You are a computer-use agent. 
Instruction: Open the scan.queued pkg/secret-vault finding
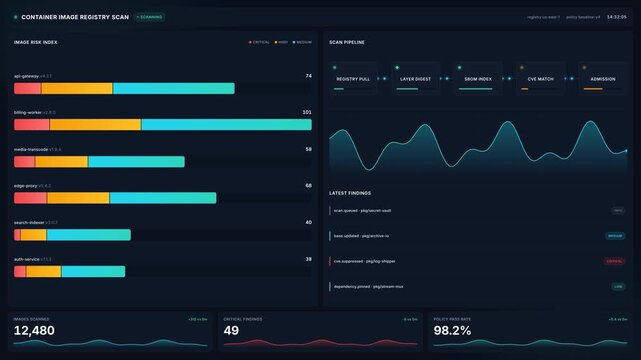[x=477, y=210]
